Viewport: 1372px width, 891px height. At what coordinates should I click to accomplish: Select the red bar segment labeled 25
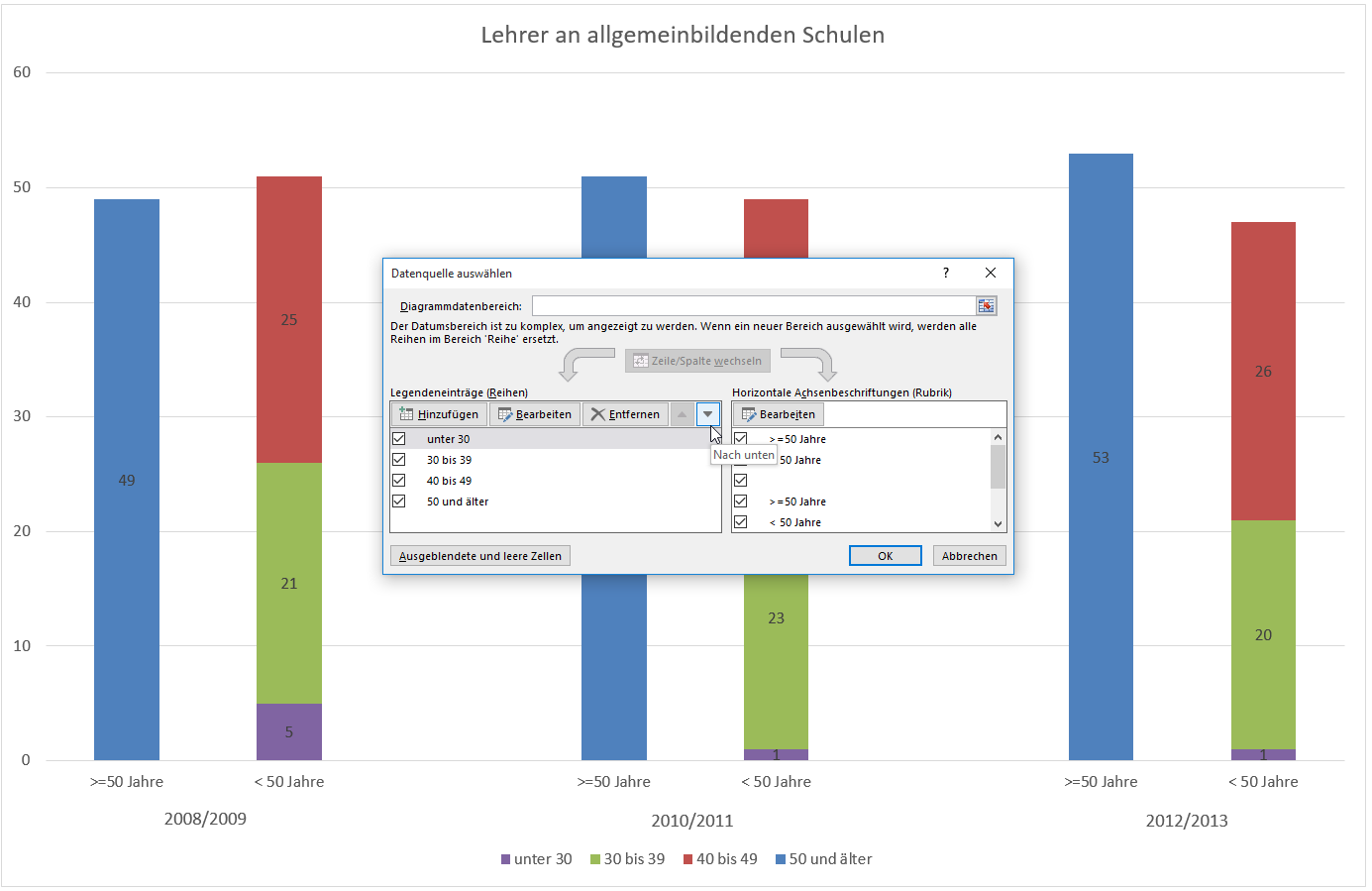289,319
